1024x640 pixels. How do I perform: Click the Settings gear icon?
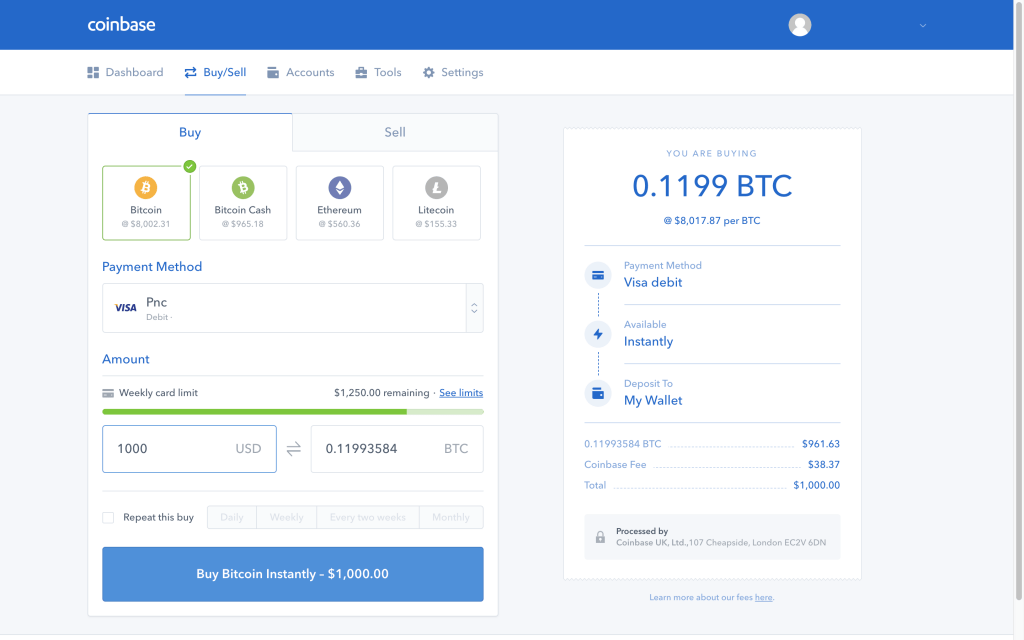coord(428,72)
